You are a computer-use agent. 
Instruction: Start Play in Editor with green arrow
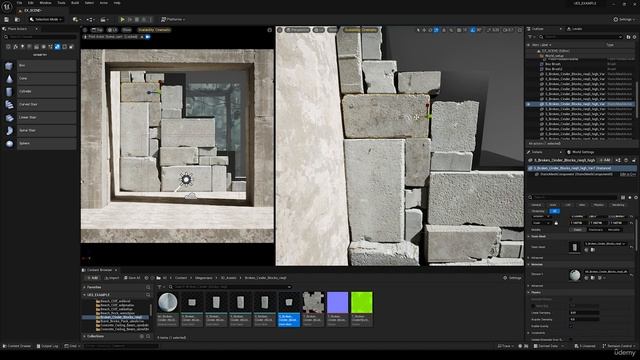pos(122,19)
